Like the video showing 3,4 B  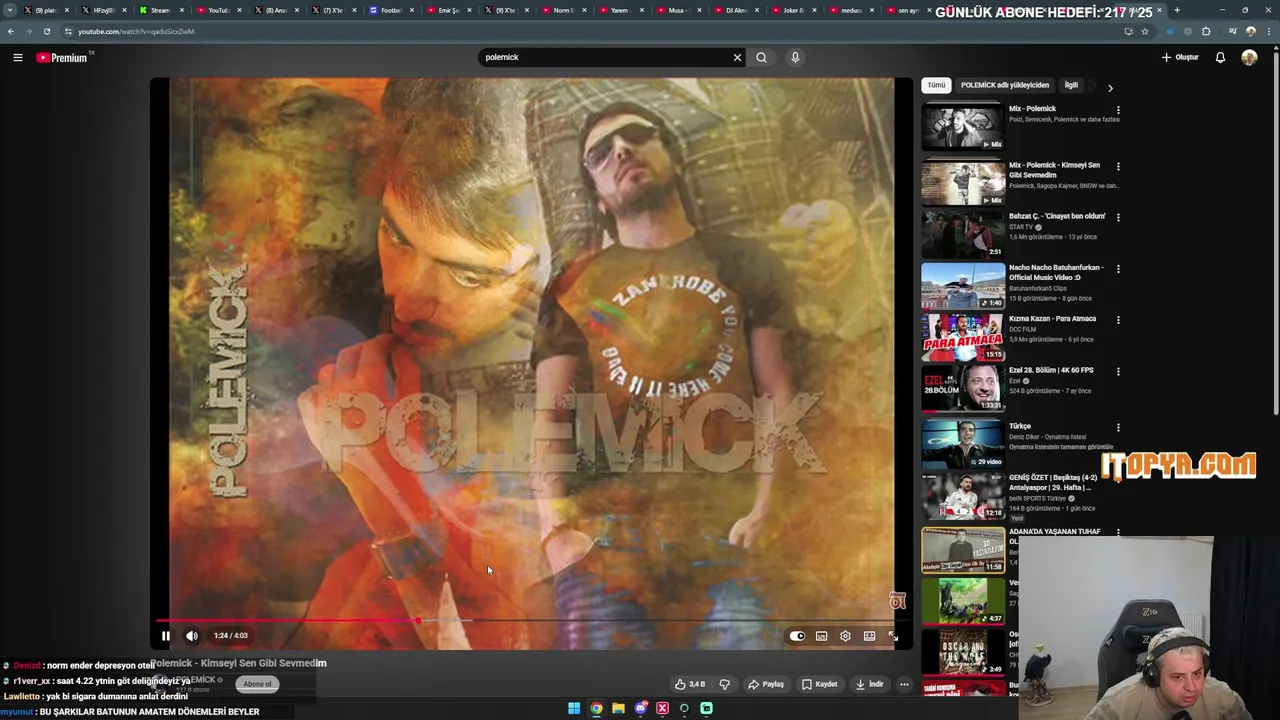tap(690, 684)
